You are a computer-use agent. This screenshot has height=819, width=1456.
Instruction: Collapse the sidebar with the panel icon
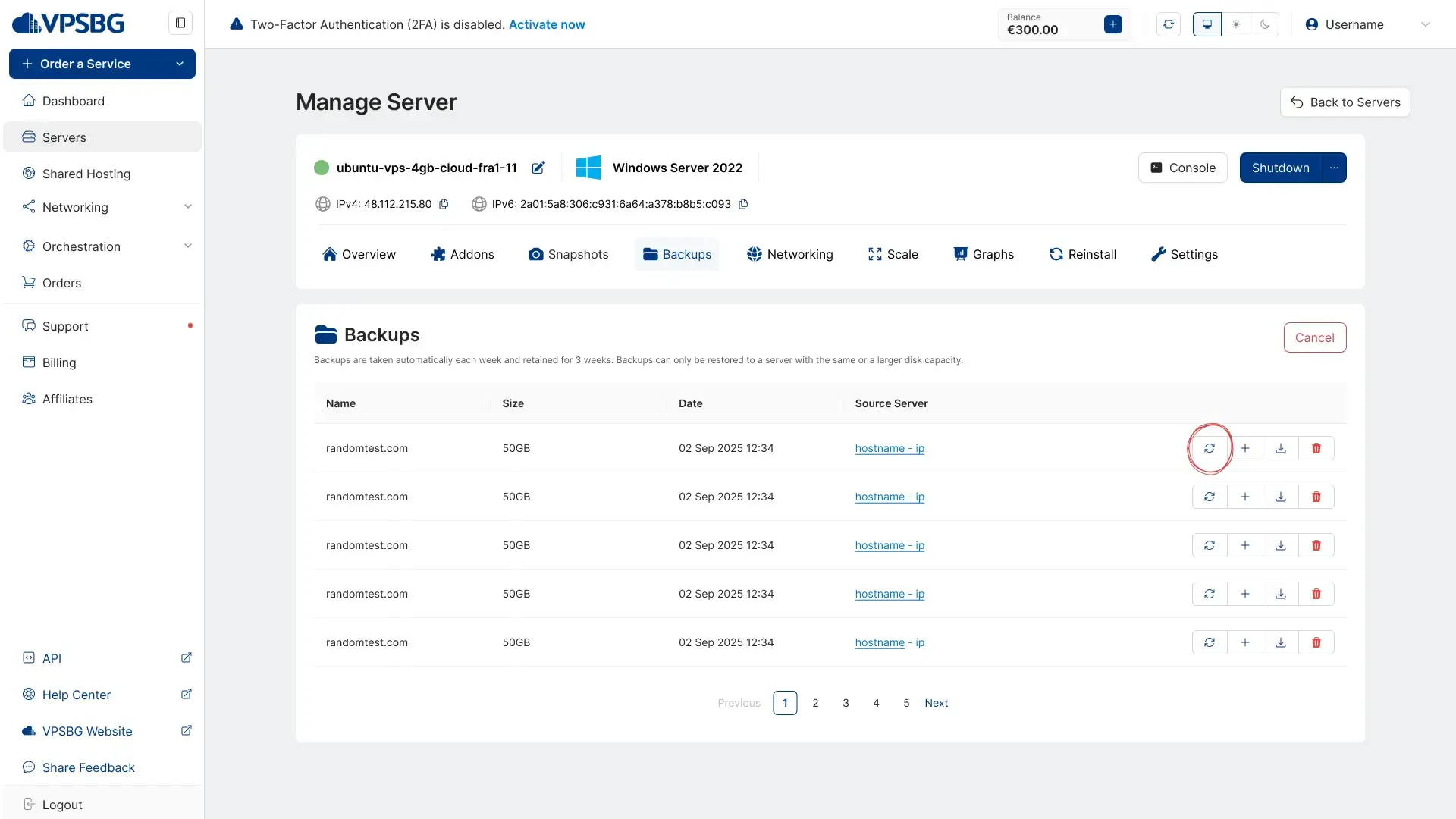click(x=180, y=23)
